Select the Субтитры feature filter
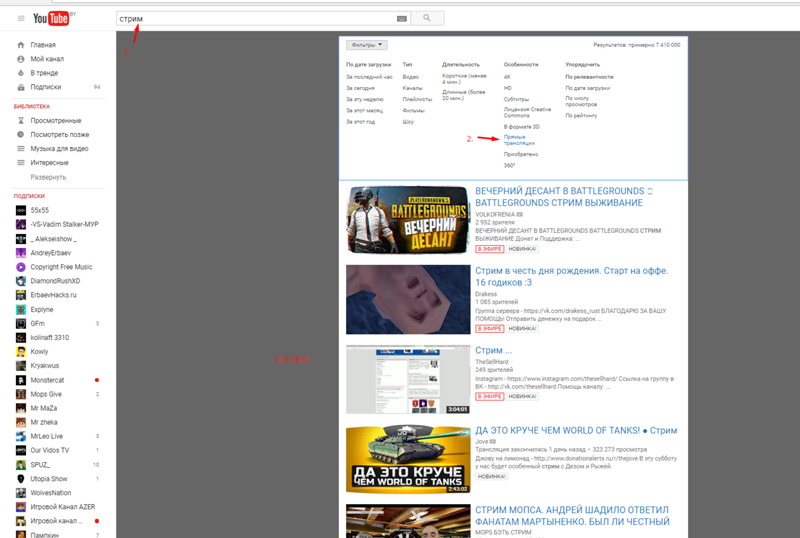Viewport: 800px width, 538px height. tap(516, 99)
